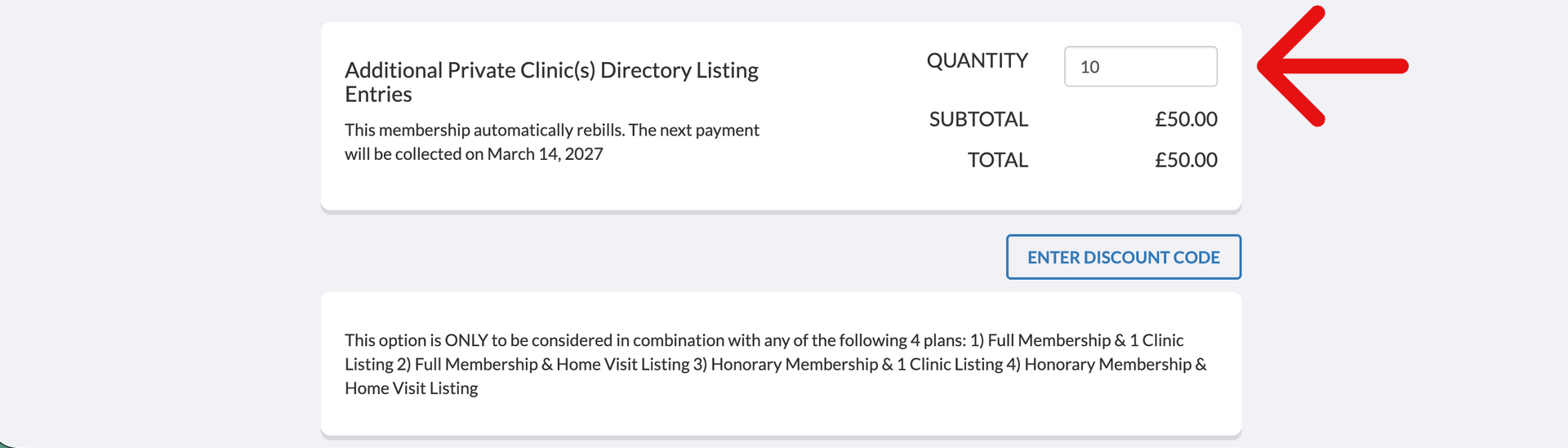Viewport: 1568px width, 448px height.
Task: Click the final 'Home Visit Listing' line
Action: coord(411,388)
